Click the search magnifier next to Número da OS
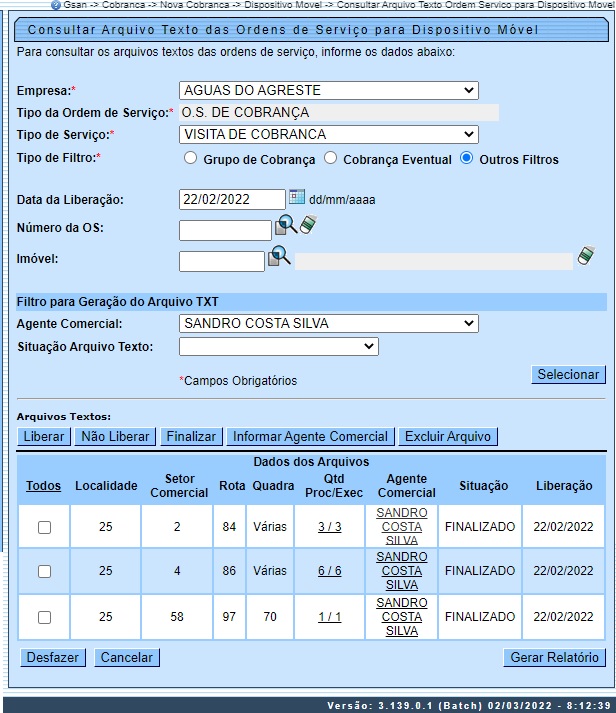 286,226
